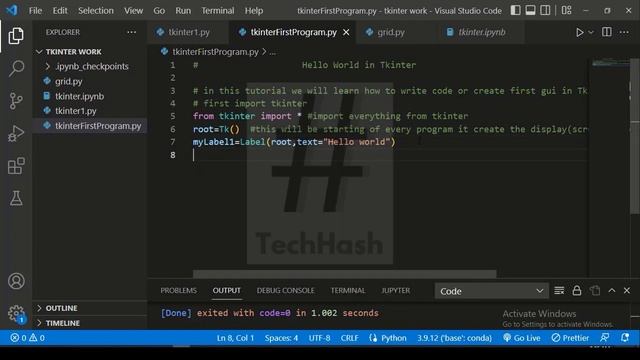The image size is (640, 360).
Task: Toggle output scroll lock
Action: [x=577, y=291]
